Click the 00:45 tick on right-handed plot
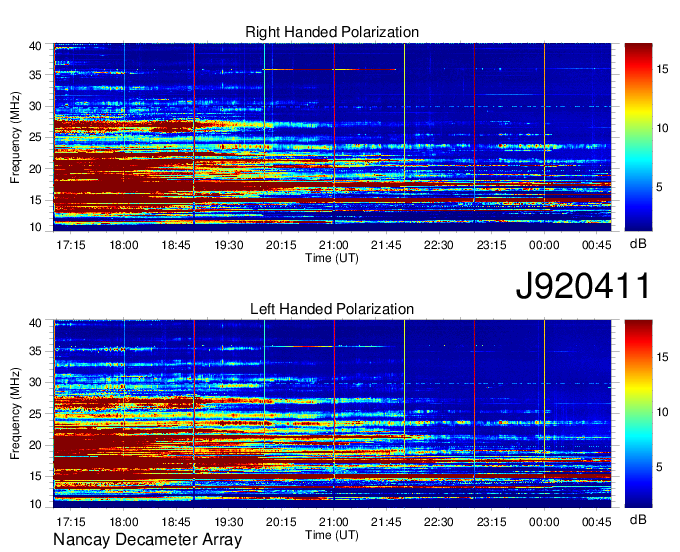Screen dimensions: 680x552 coord(596,245)
